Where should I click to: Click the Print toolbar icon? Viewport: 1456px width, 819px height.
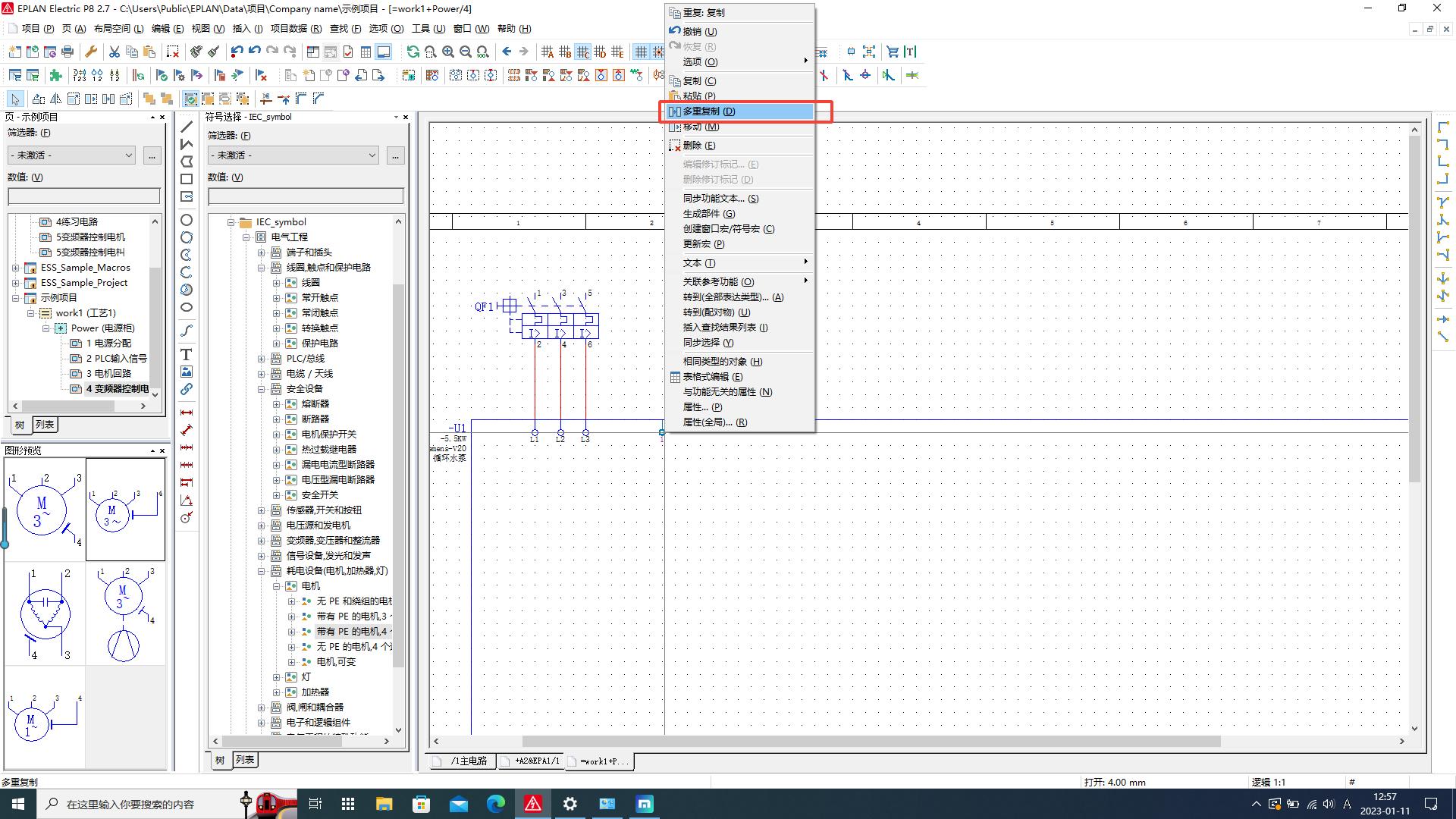67,52
